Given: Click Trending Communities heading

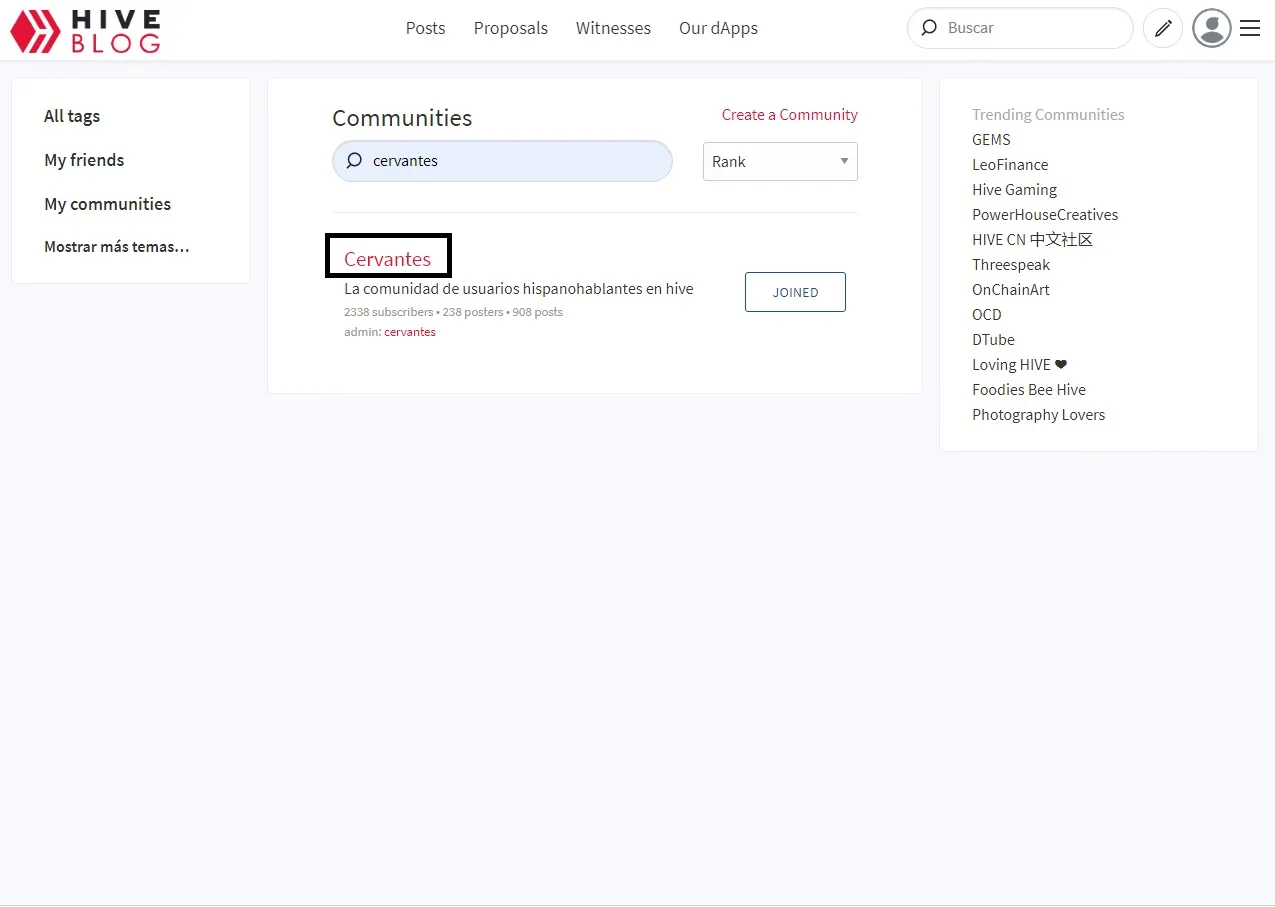Looking at the screenshot, I should [x=1048, y=115].
